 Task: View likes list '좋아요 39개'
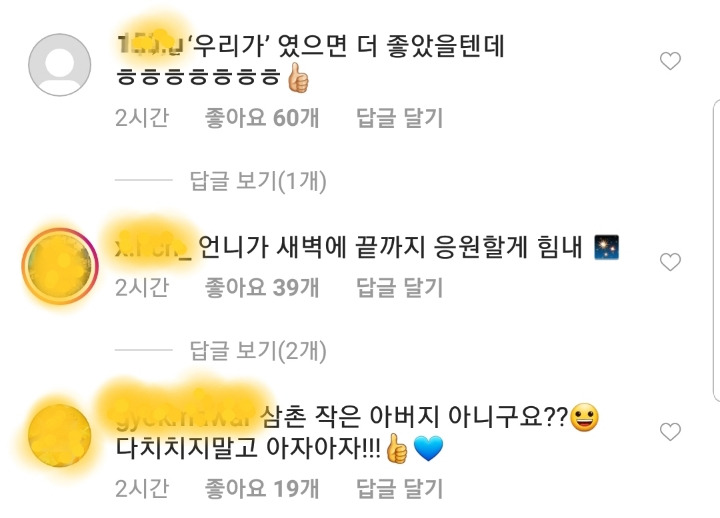point(262,288)
